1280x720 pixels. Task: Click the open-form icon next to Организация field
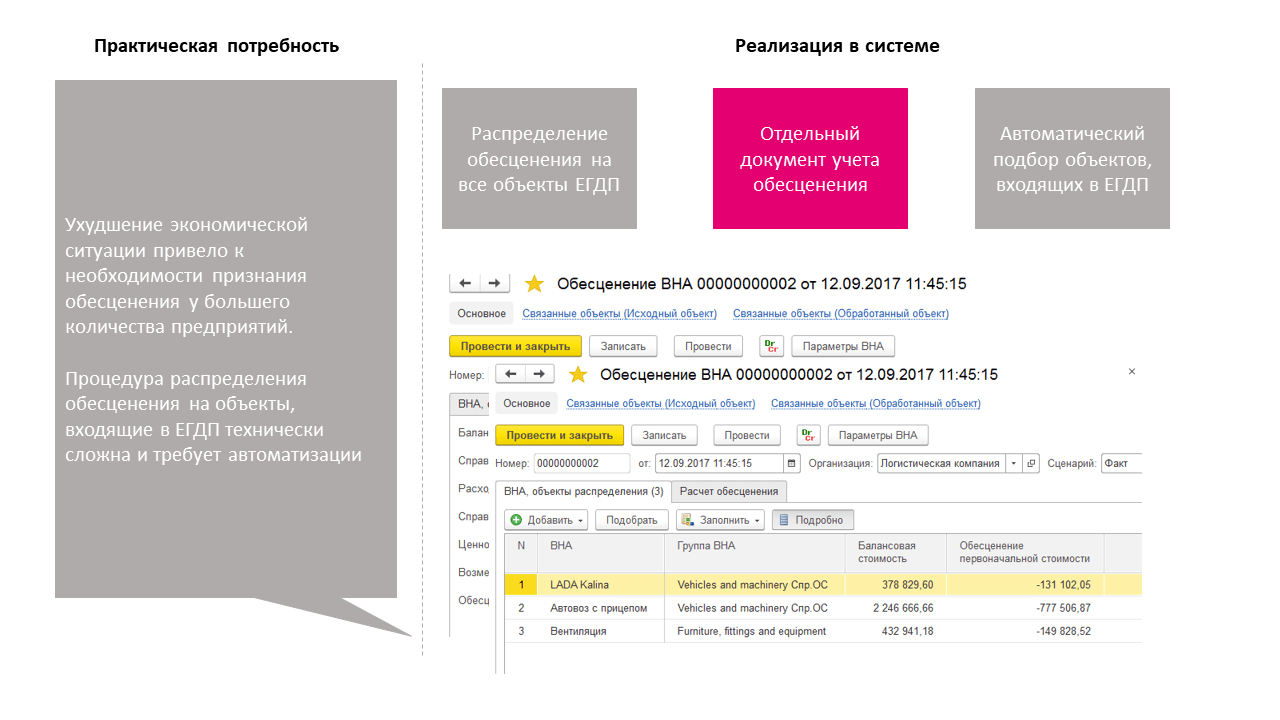click(x=1031, y=463)
